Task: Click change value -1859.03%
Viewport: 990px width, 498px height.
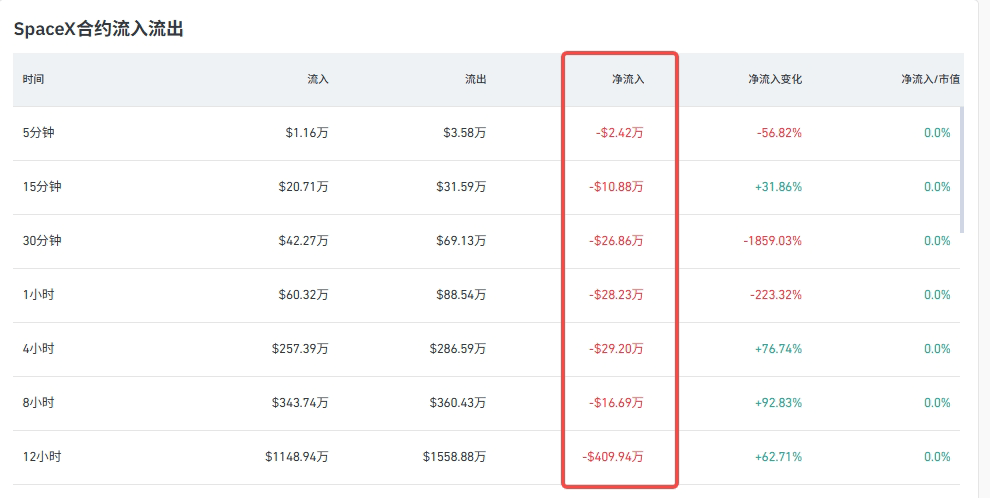Action: click(772, 240)
